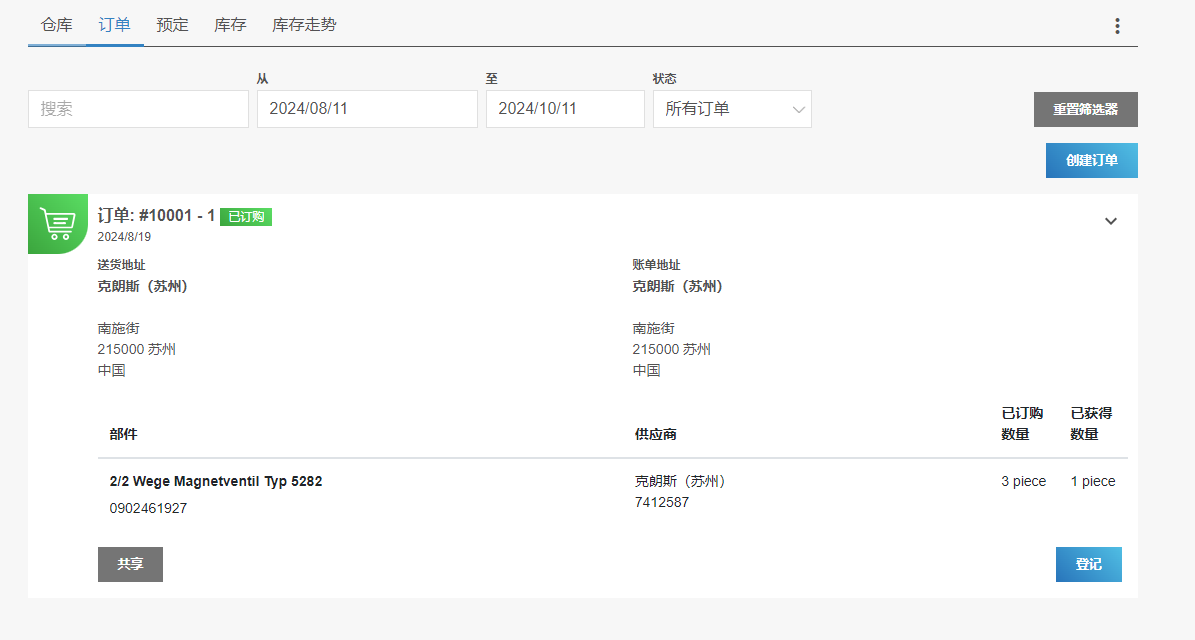Click the order title #10001 - 1
Image resolution: width=1195 pixels, height=640 pixels.
(x=156, y=216)
